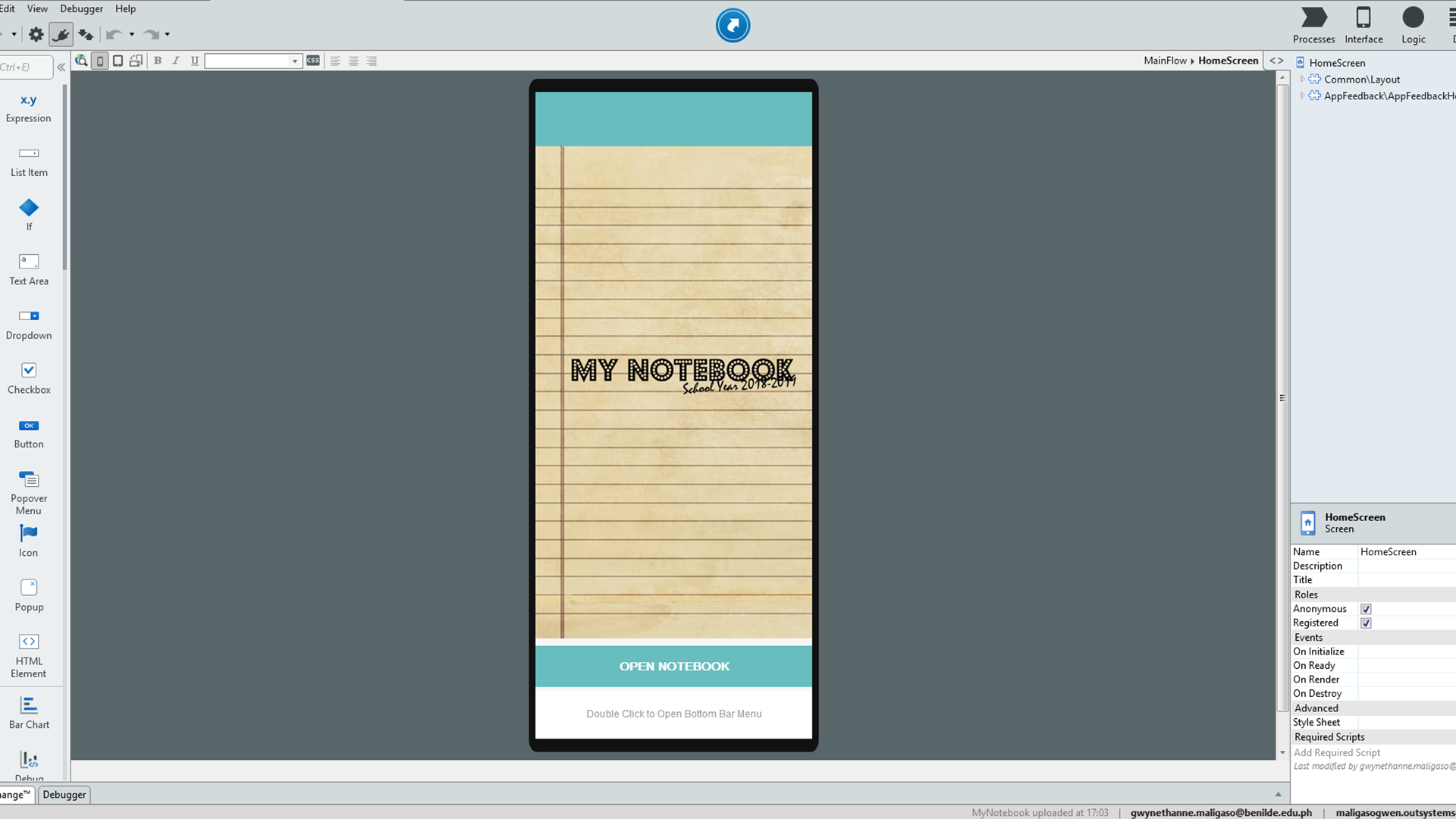Screen dimensions: 1456x819
Task: Select the Dropdown widget
Action: (x=29, y=325)
